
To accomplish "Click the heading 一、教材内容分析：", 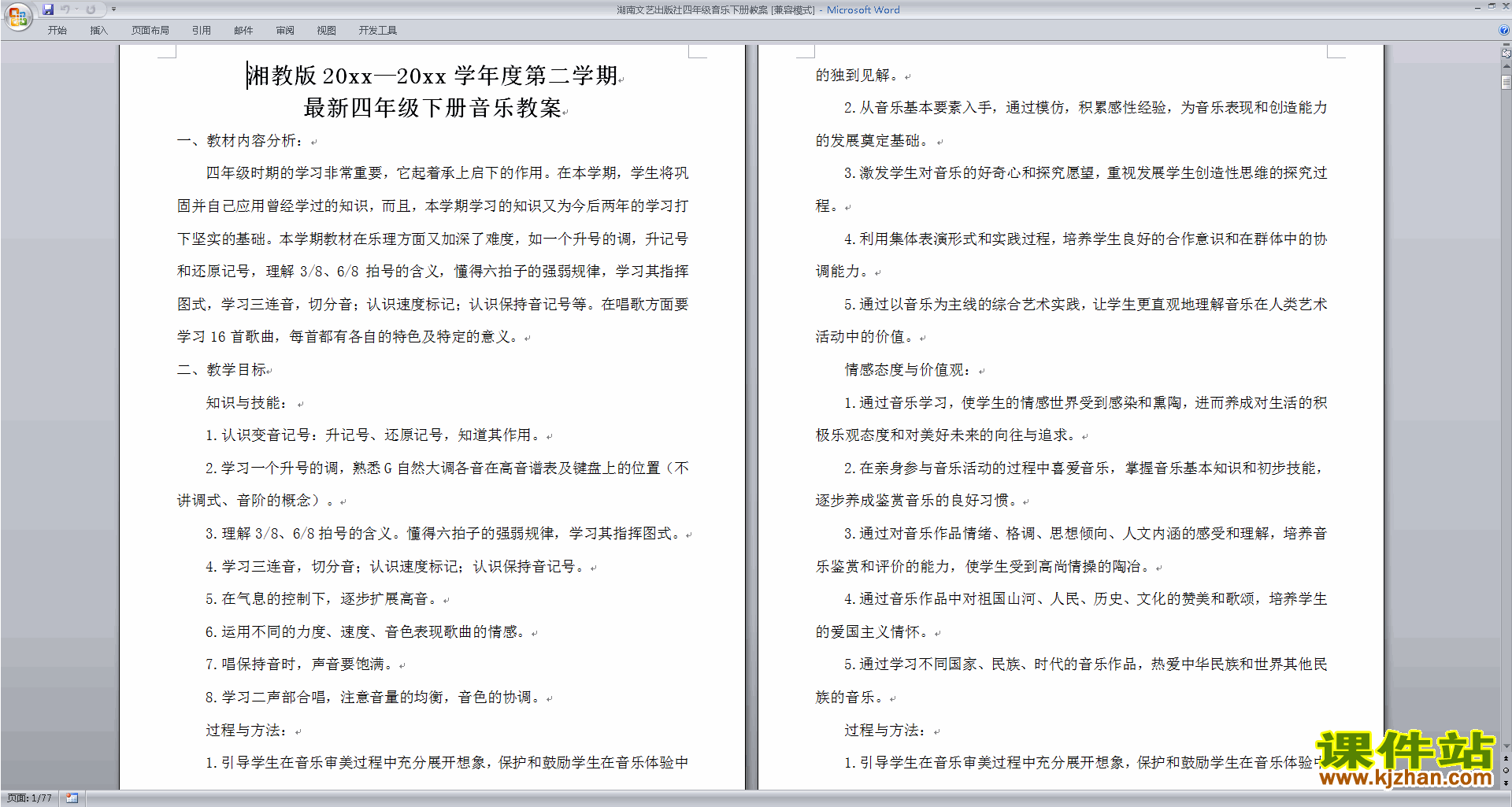I will pos(239,141).
